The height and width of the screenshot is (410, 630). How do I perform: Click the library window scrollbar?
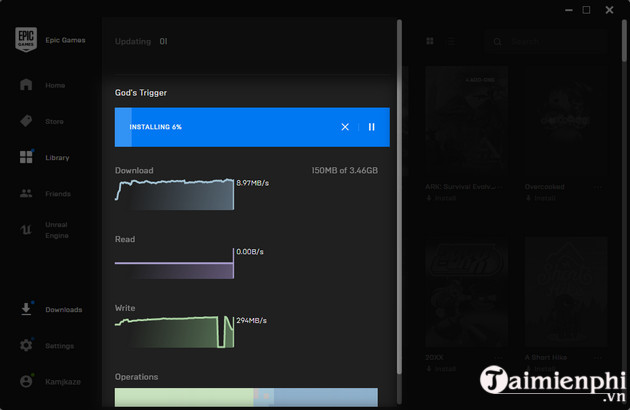624,40
